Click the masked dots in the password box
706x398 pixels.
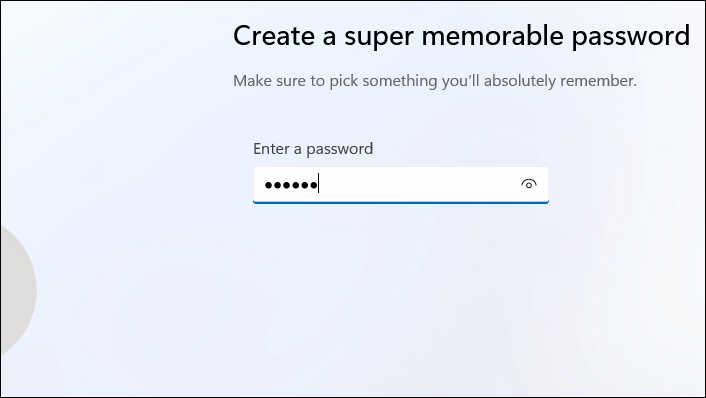point(291,185)
